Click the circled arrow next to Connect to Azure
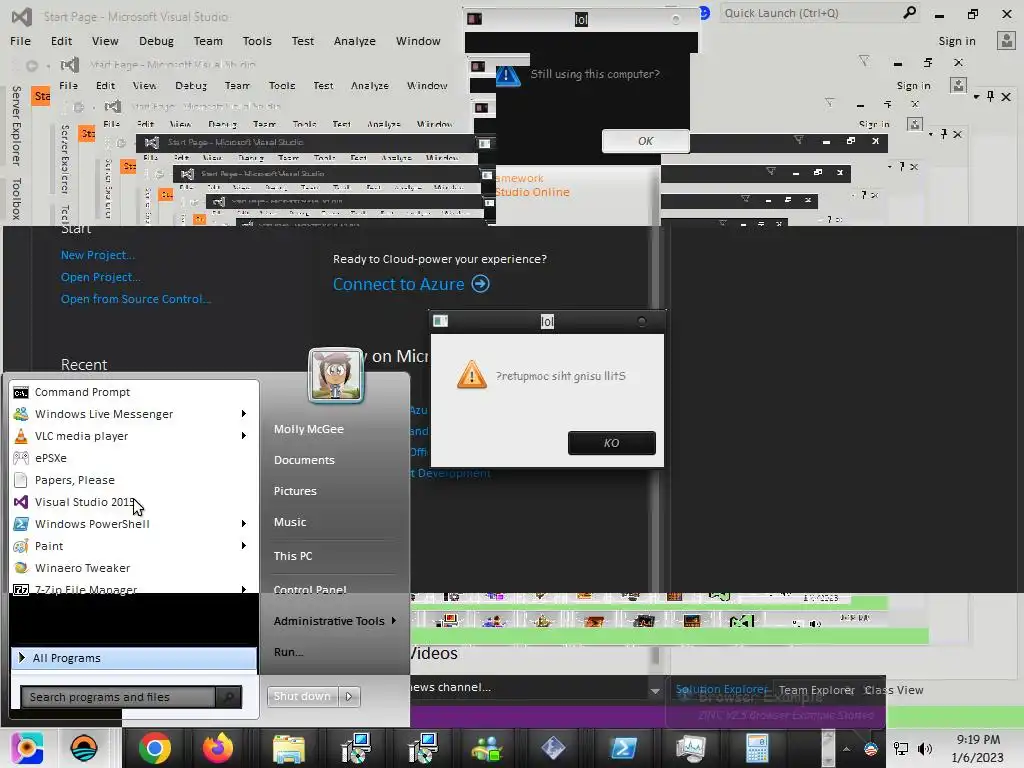 pos(481,284)
